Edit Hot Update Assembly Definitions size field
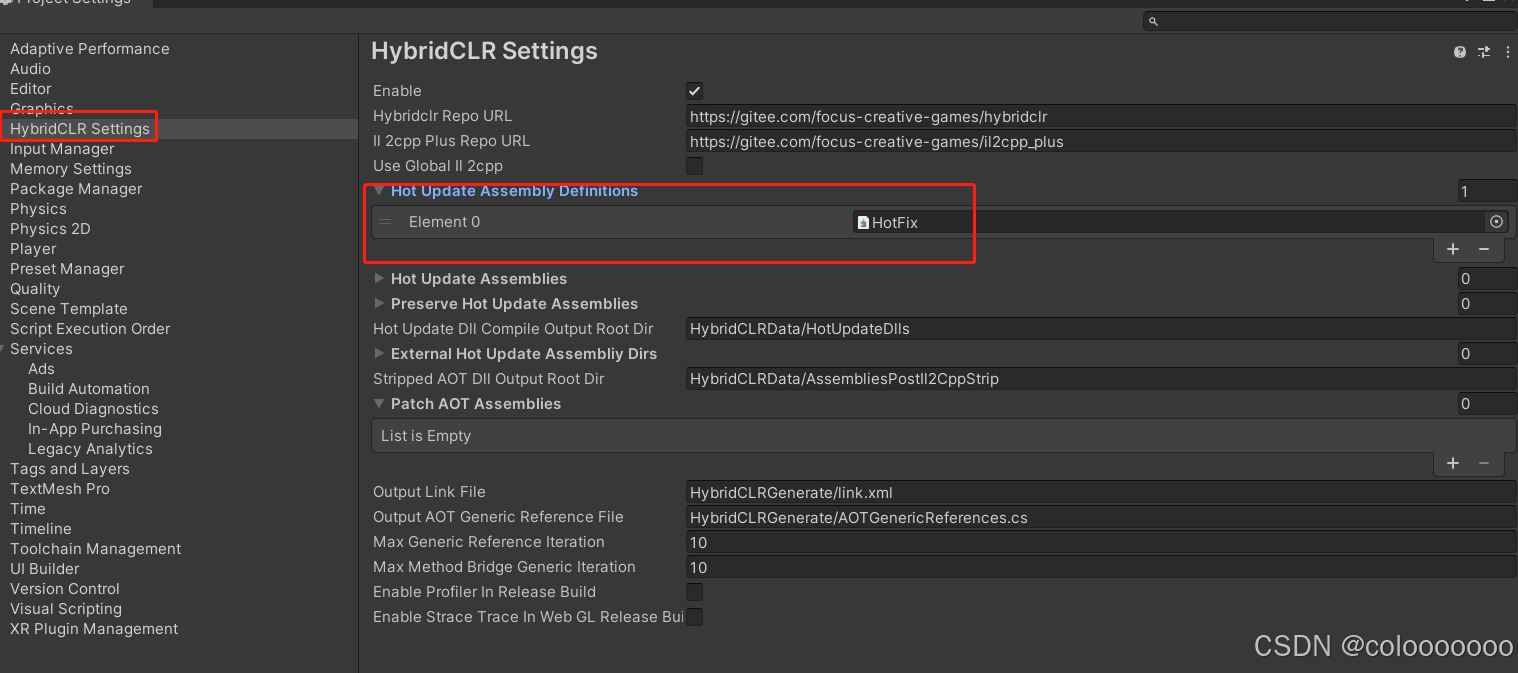Viewport: 1518px width, 673px height. tap(1487, 191)
